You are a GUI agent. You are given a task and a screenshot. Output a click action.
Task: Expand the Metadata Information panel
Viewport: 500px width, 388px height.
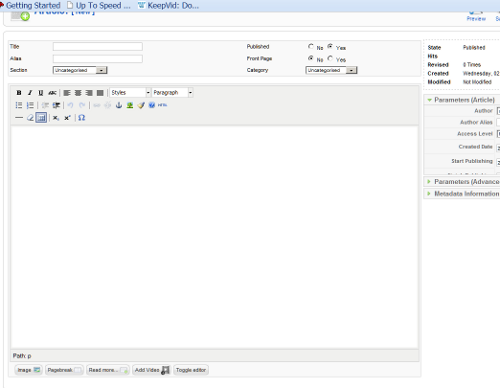coord(462,194)
